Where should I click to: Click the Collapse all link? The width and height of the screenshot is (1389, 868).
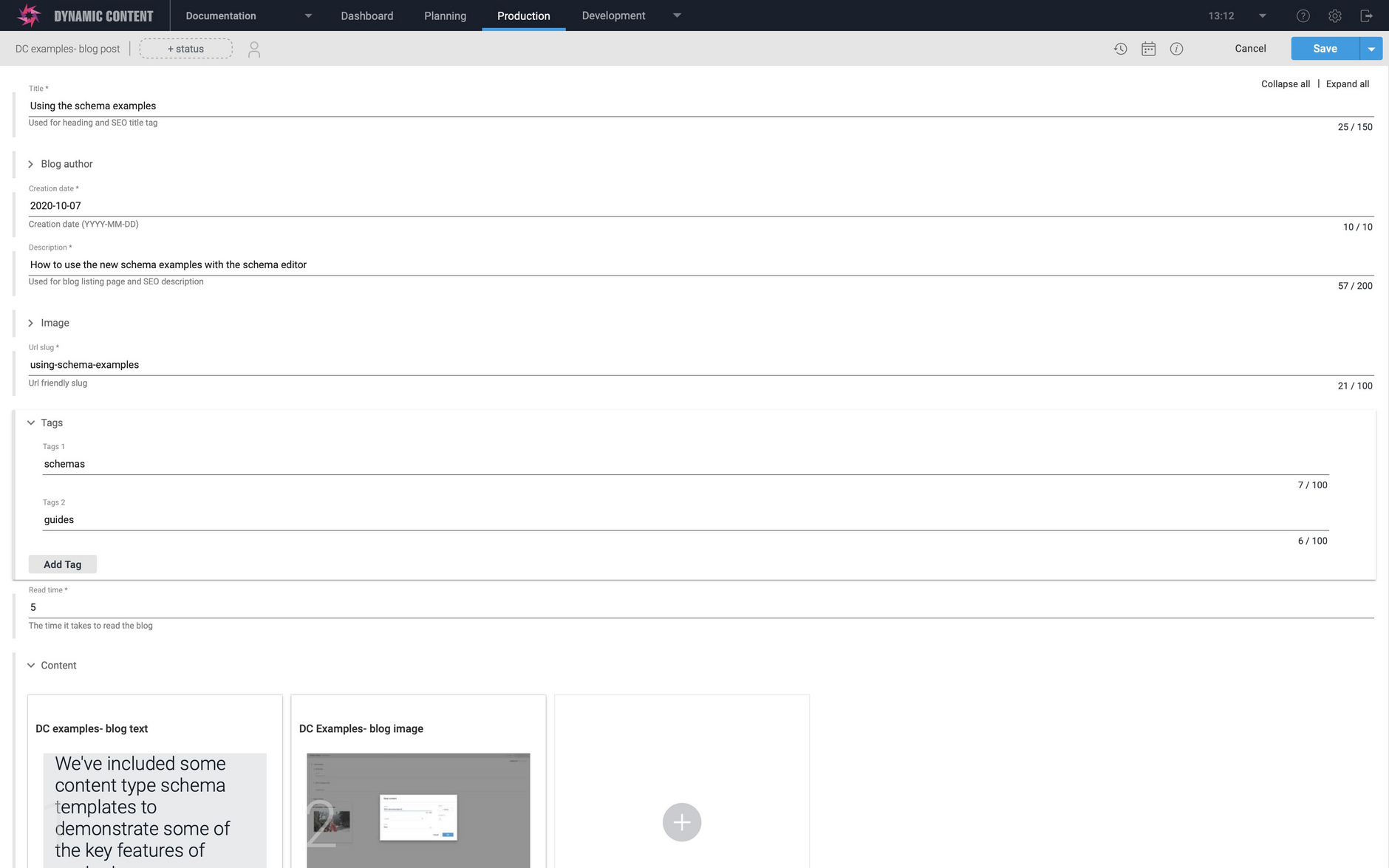[1285, 84]
